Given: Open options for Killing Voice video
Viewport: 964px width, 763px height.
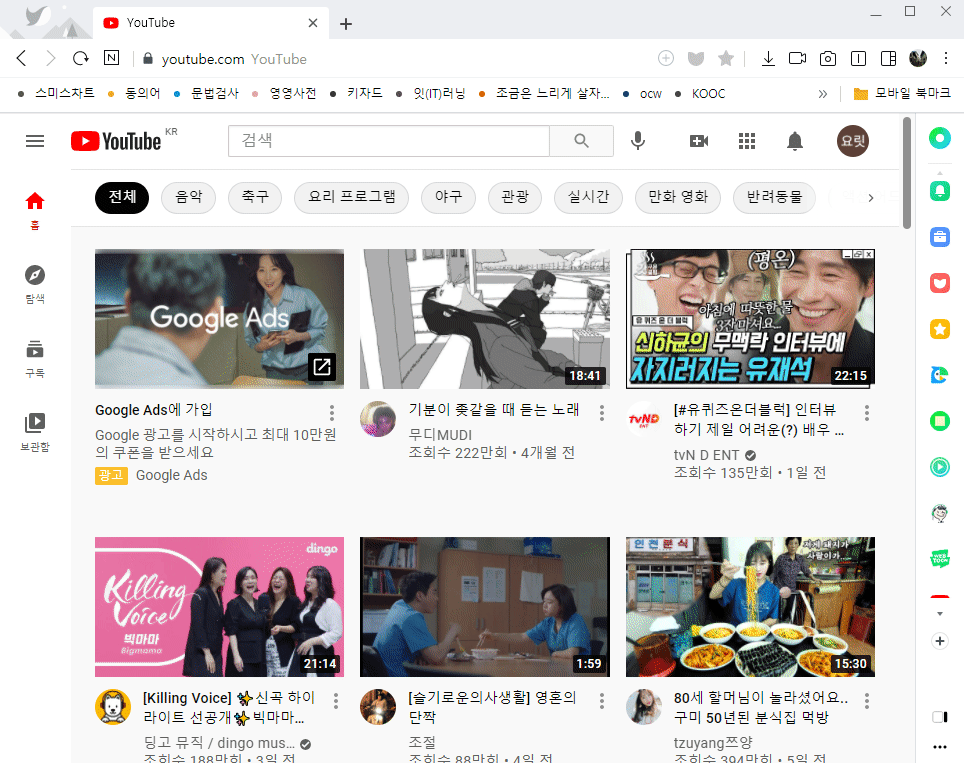Looking at the screenshot, I should click(x=336, y=700).
